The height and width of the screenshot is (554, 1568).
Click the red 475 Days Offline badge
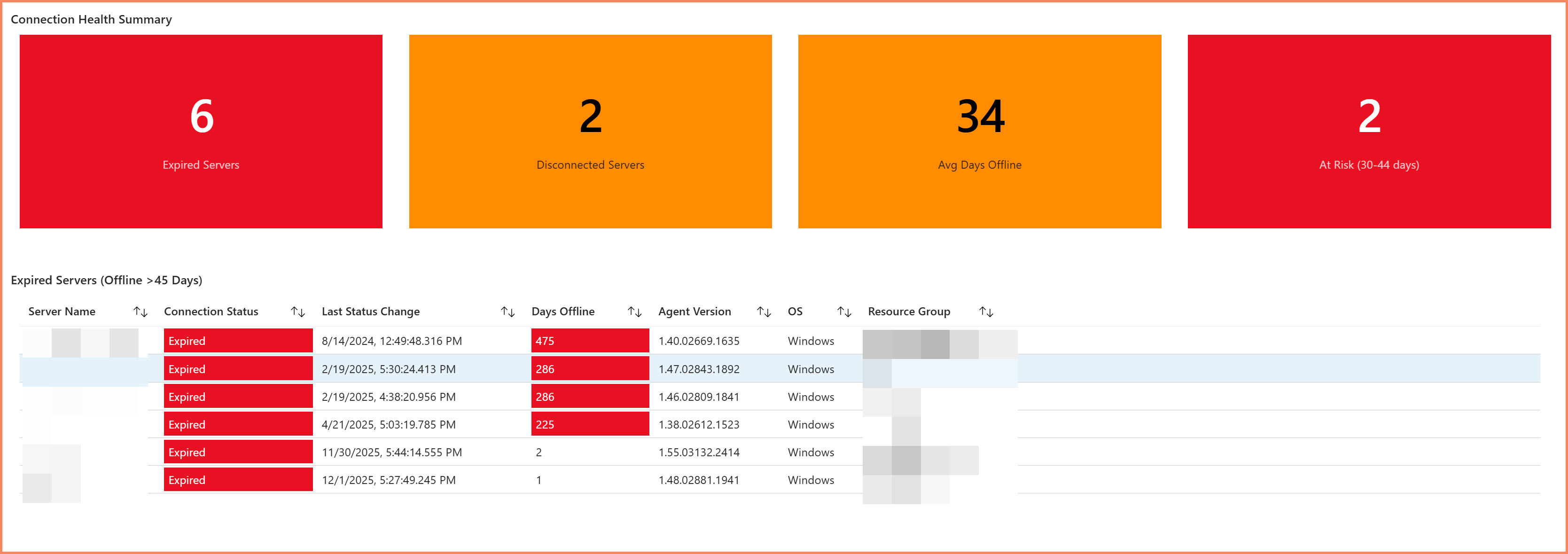(x=589, y=341)
